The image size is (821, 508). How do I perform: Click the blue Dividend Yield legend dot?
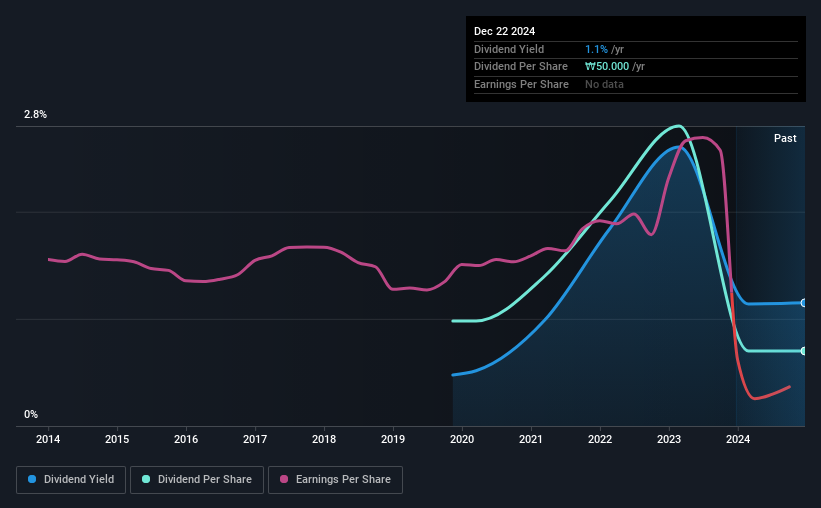tap(32, 479)
